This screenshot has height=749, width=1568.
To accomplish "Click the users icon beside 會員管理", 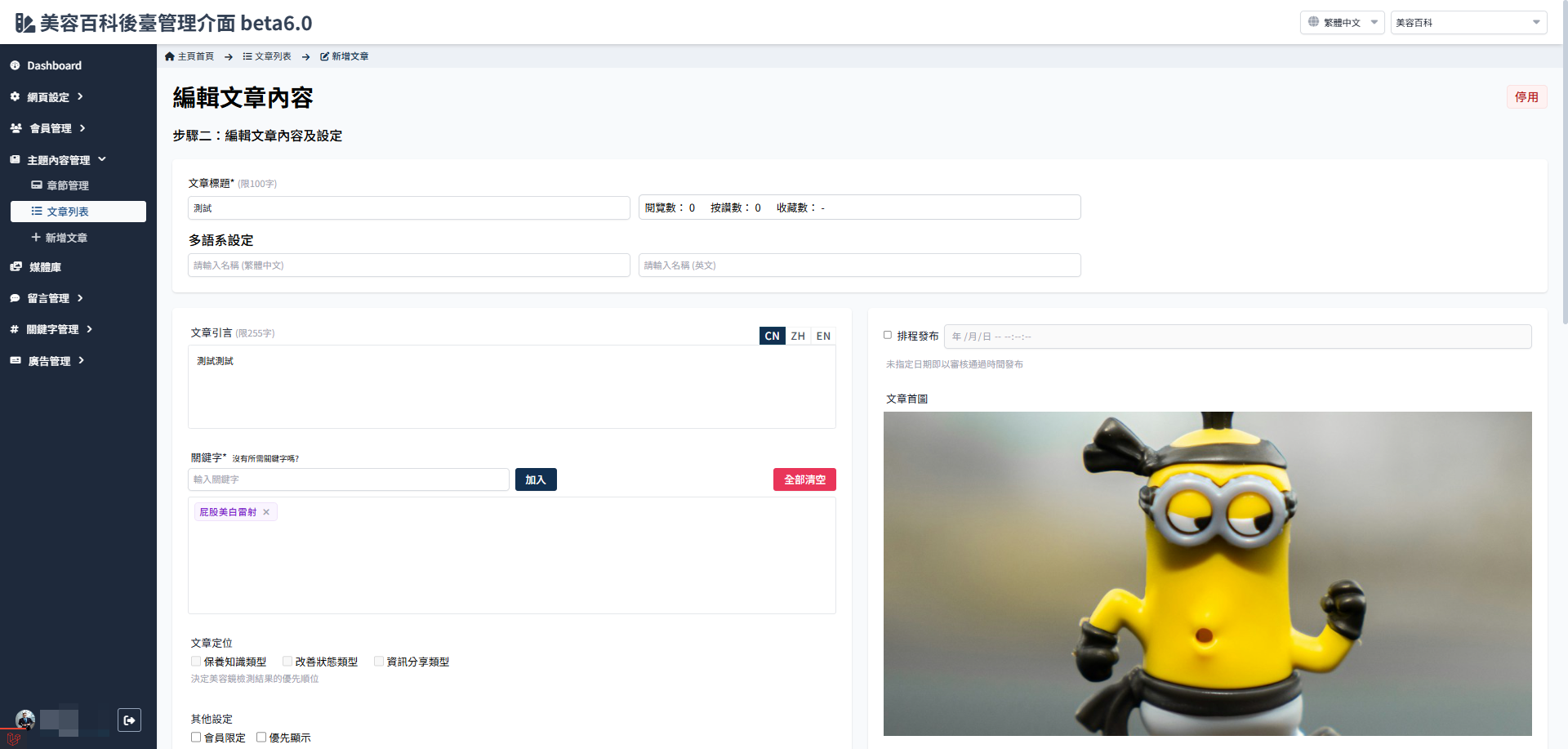I will [16, 128].
